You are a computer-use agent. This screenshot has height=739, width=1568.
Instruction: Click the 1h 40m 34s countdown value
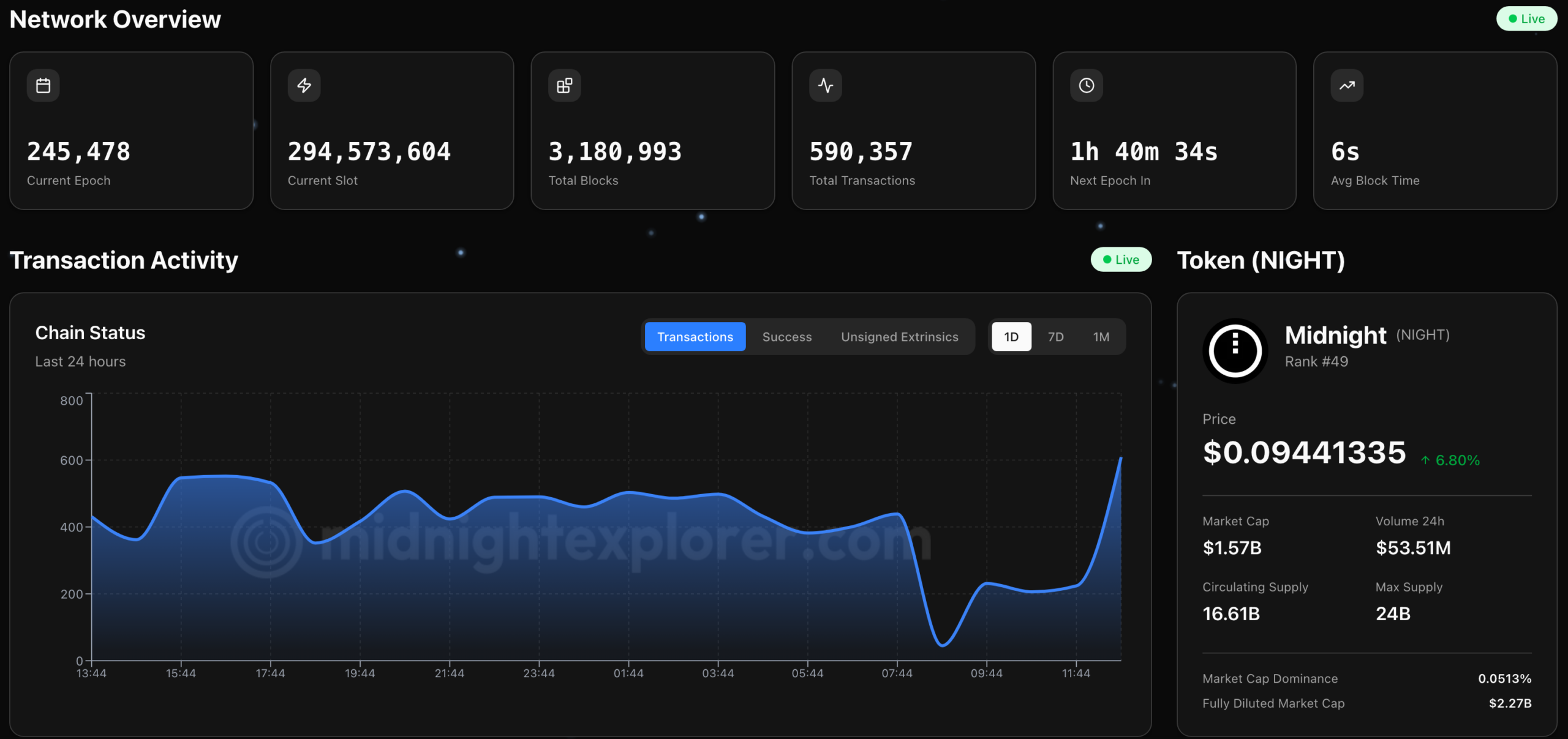1144,152
